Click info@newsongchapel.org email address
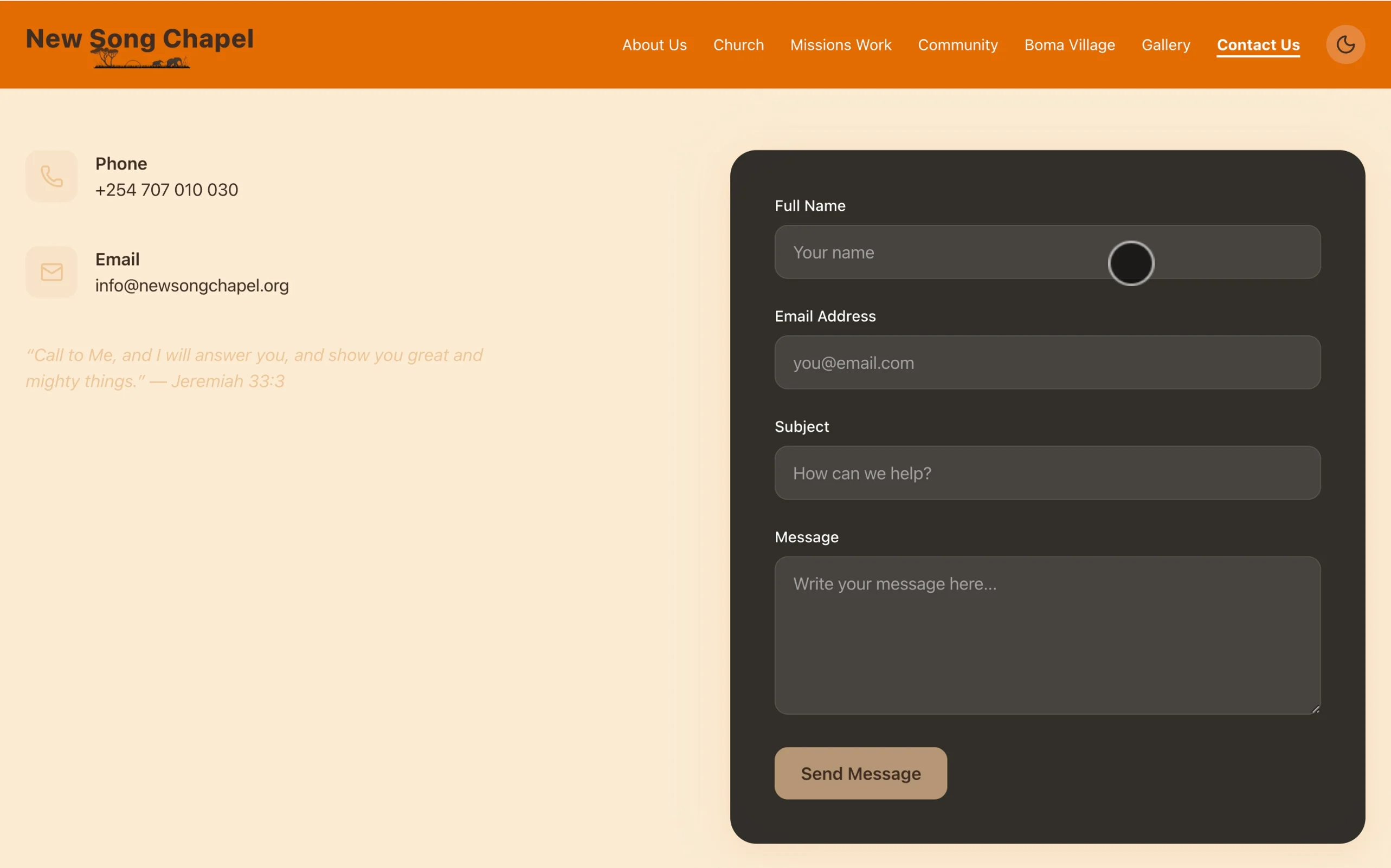Screen dimensions: 1391x868 (x=192, y=286)
